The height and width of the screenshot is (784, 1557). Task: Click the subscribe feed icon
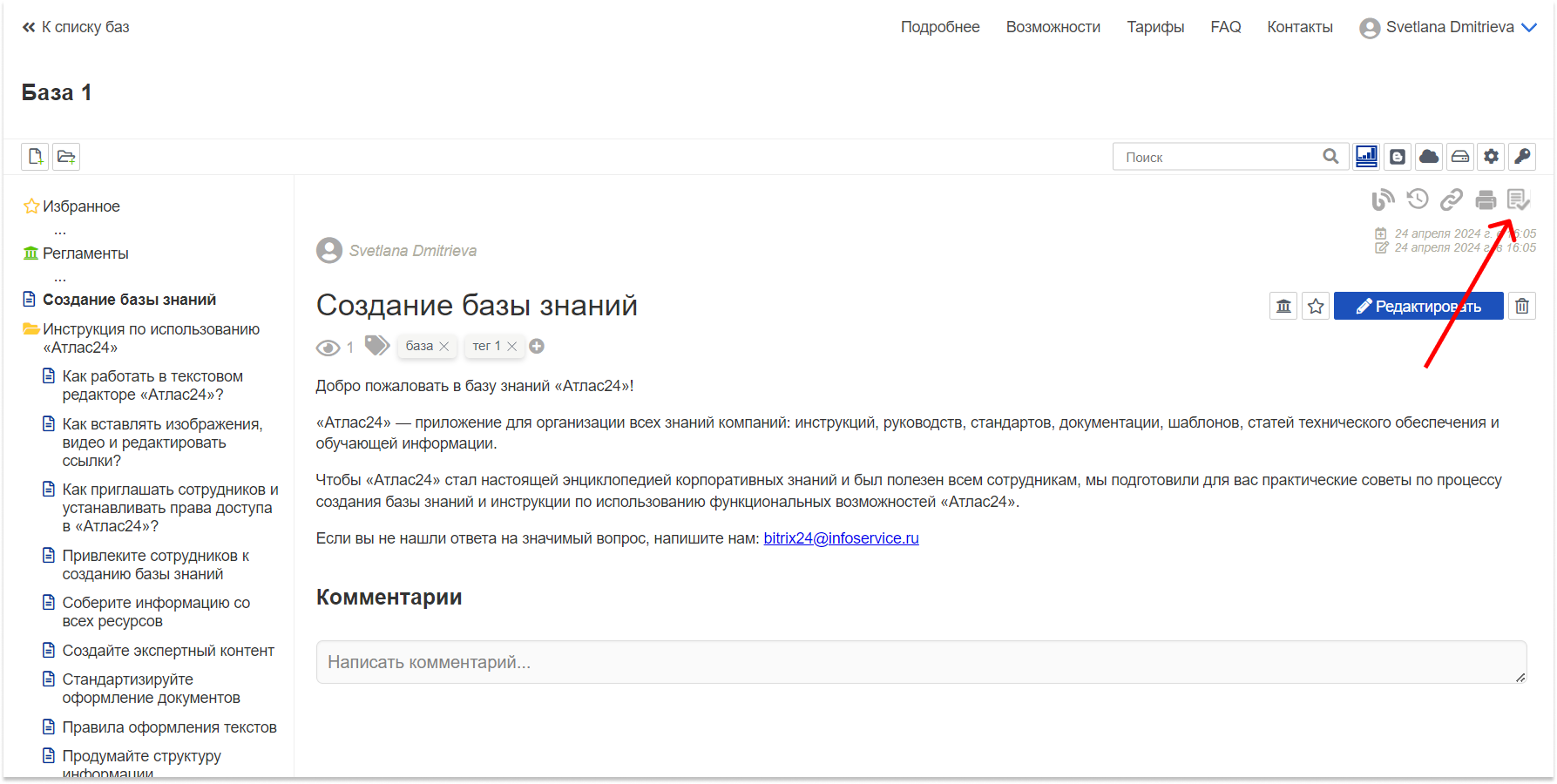tap(1383, 199)
